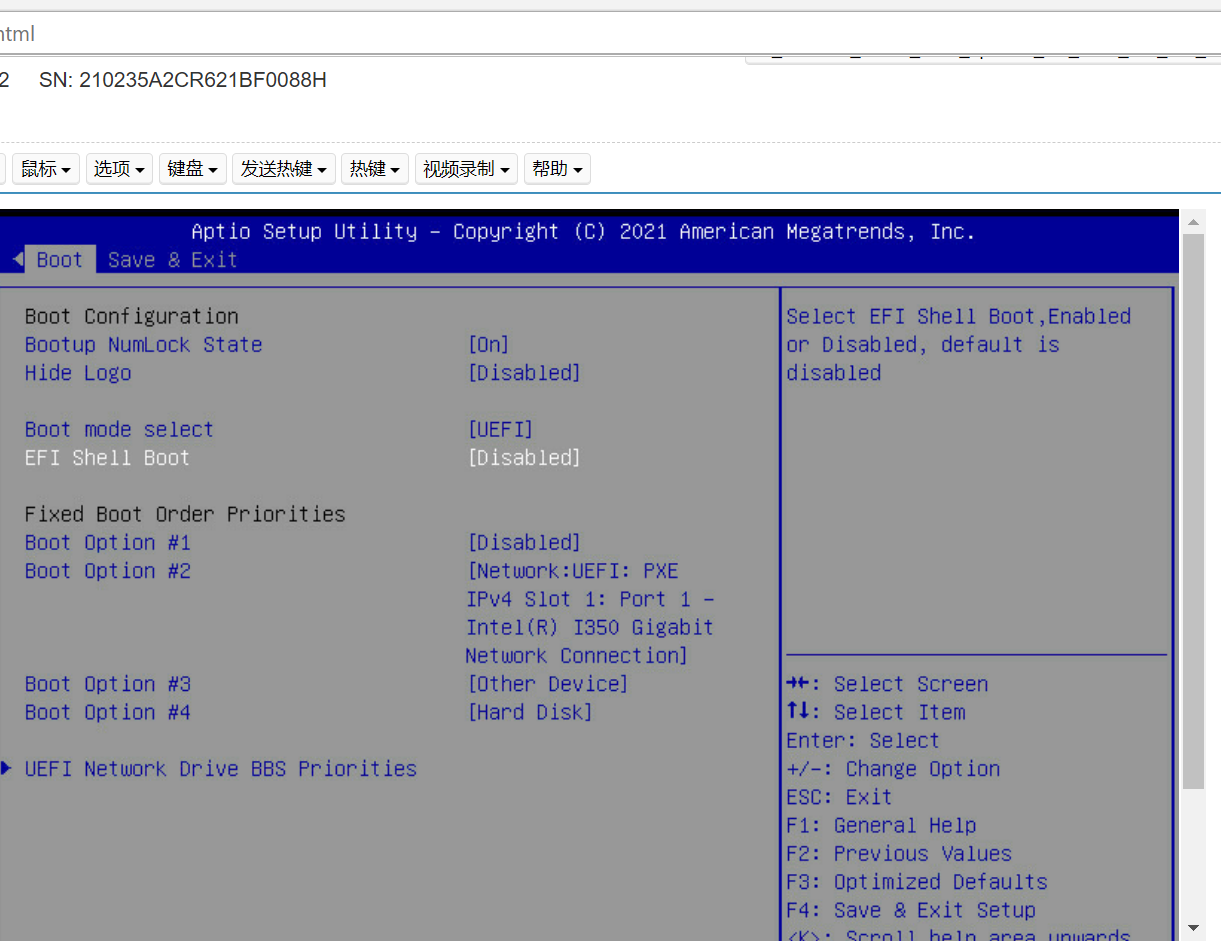Click EFI Shell Boot's [Disabled] value
Screen dimensions: 1221x948
524,458
